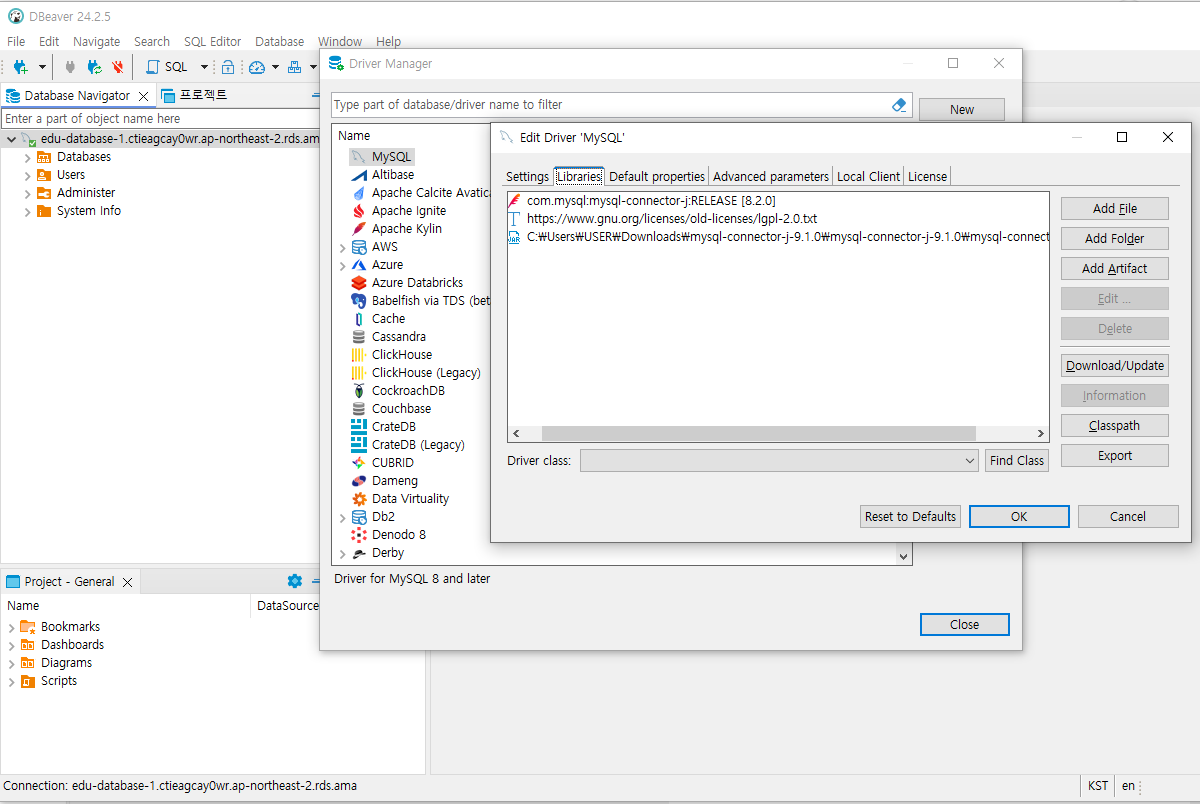Expand the Databases node in navigator
This screenshot has height=804, width=1200.
coord(28,158)
